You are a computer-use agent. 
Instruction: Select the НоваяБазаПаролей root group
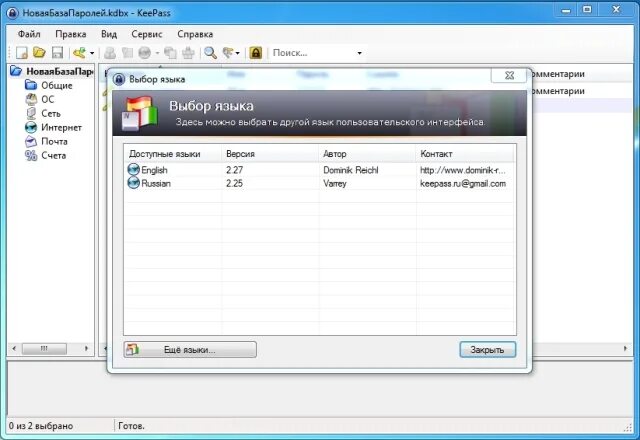(60, 71)
